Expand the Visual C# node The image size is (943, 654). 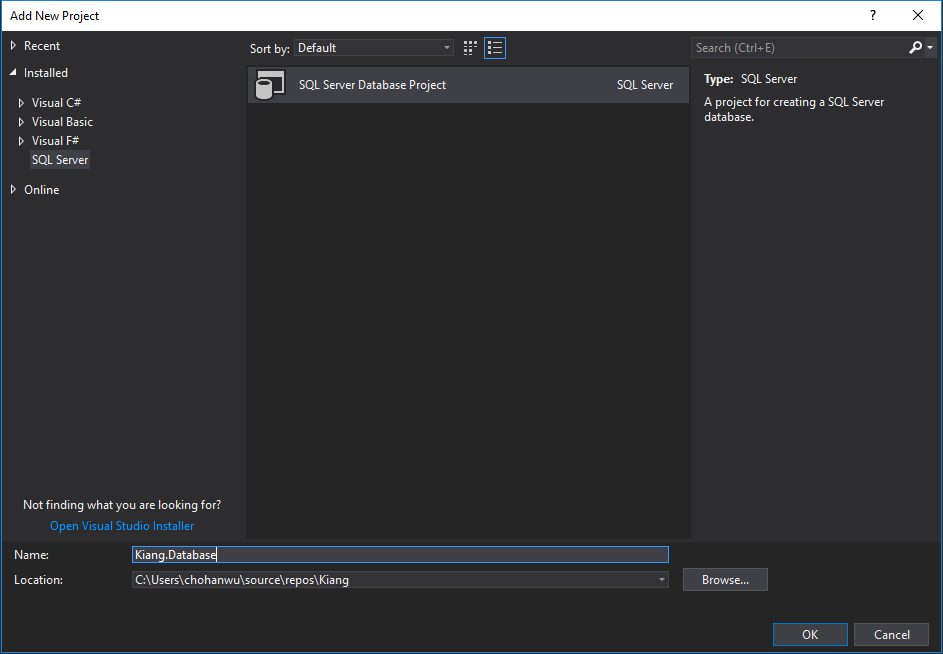click(21, 102)
